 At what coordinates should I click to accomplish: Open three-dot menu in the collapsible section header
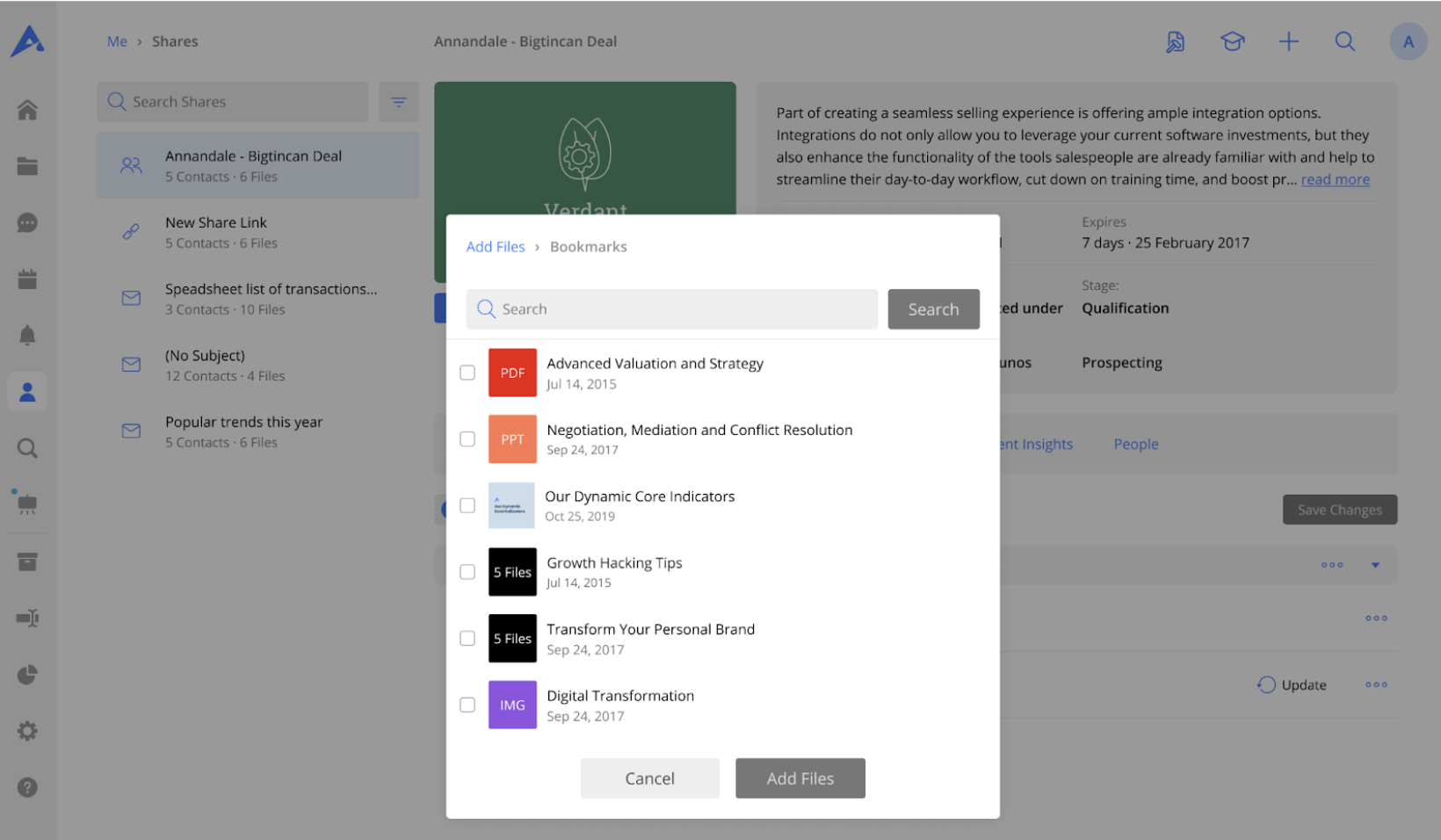pos(1332,565)
